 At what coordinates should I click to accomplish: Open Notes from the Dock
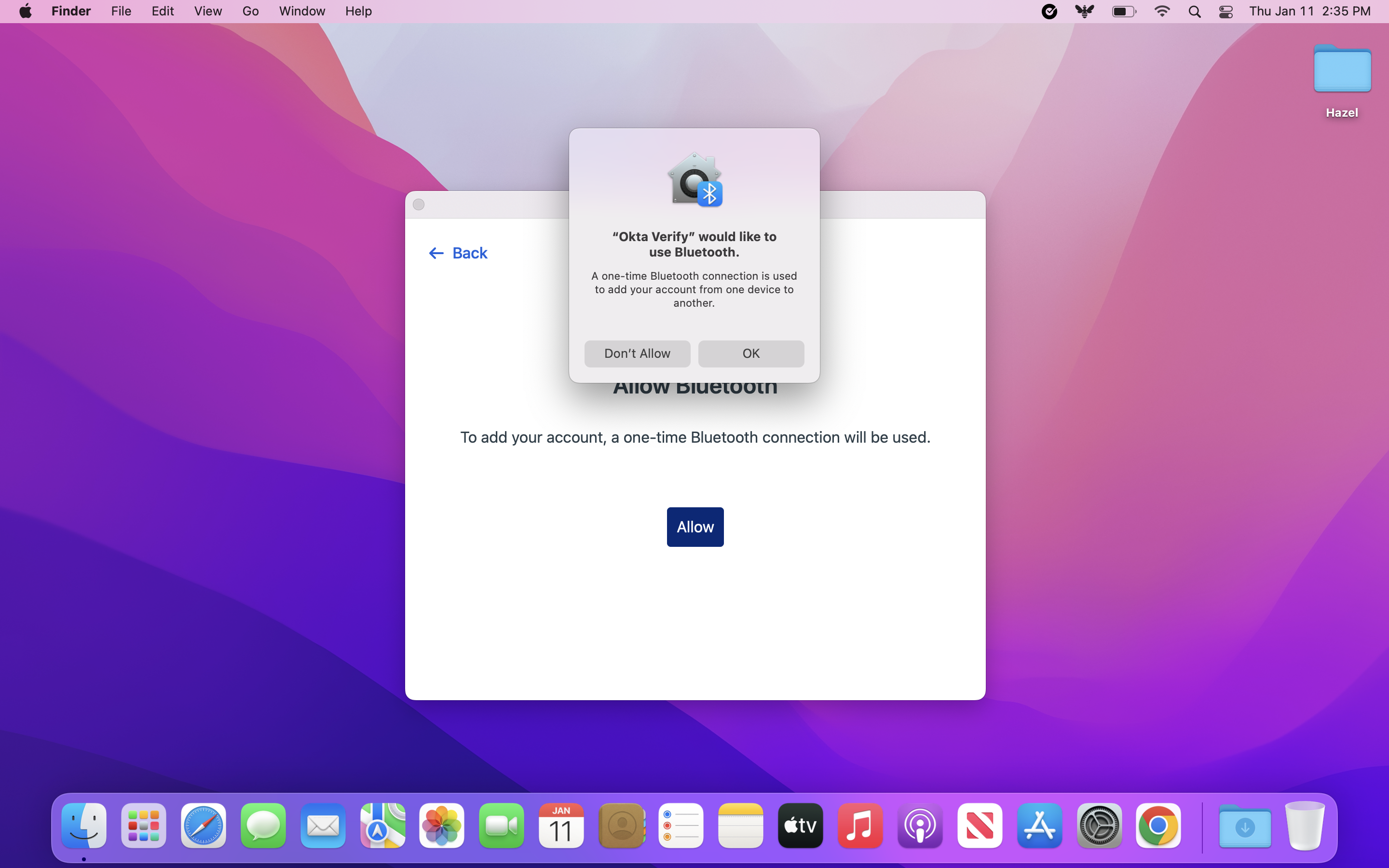[740, 826]
